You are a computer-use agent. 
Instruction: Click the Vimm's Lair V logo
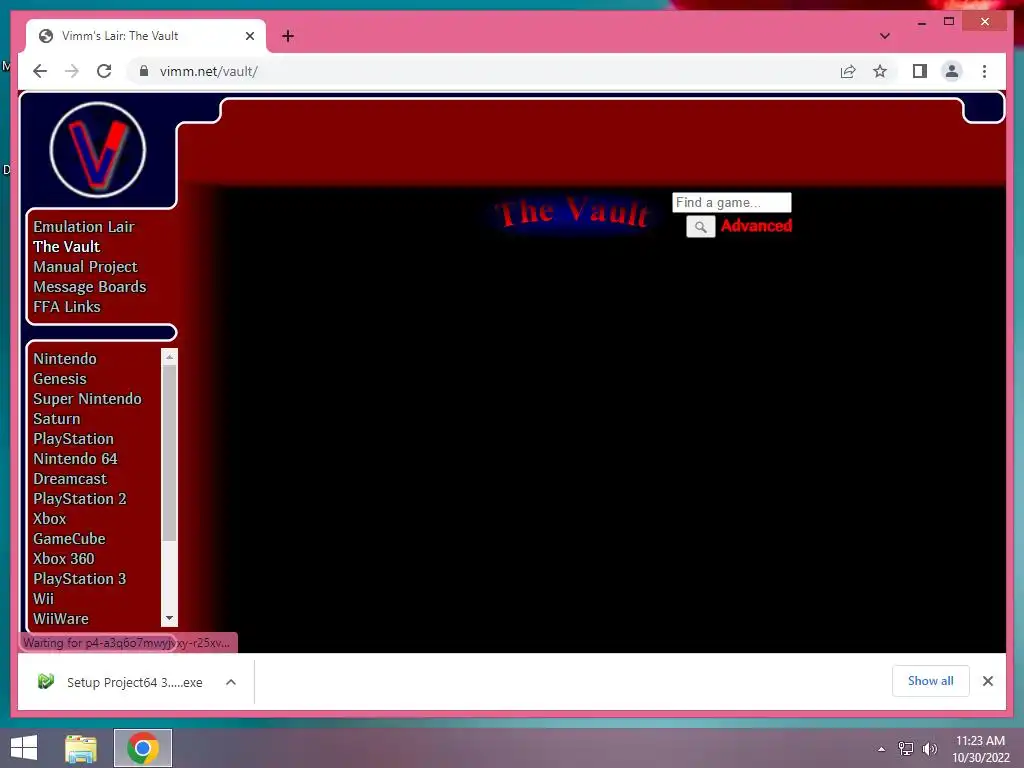(97, 150)
